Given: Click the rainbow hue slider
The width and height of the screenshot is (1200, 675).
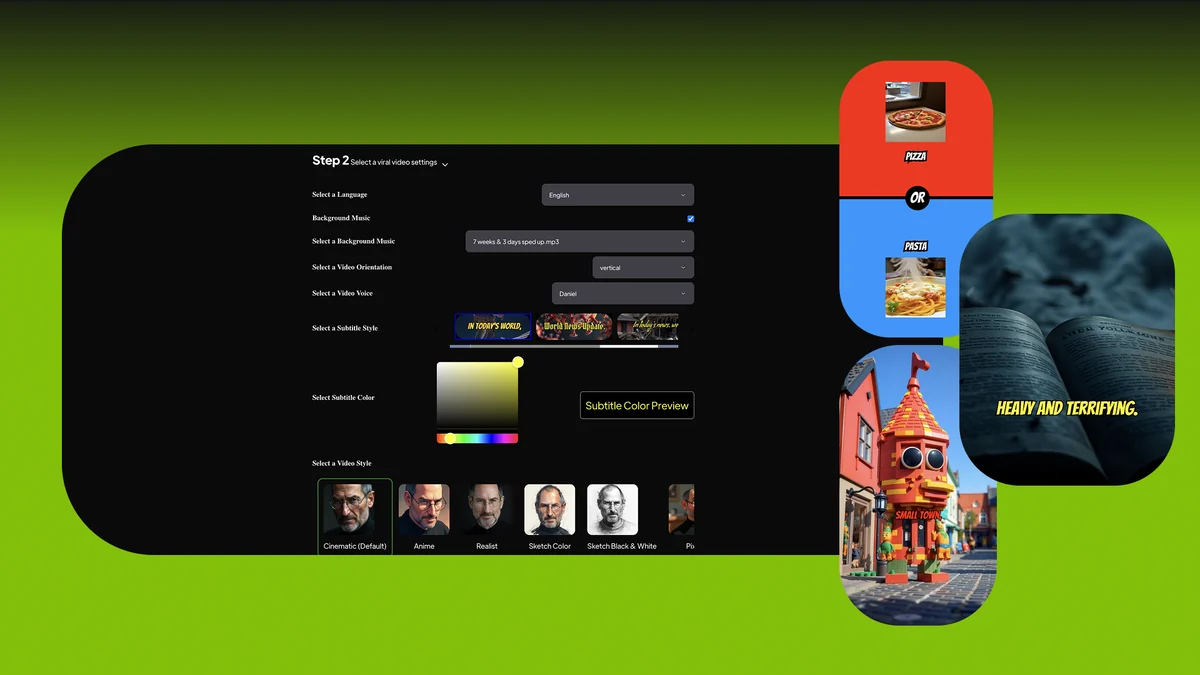Looking at the screenshot, I should 478,438.
